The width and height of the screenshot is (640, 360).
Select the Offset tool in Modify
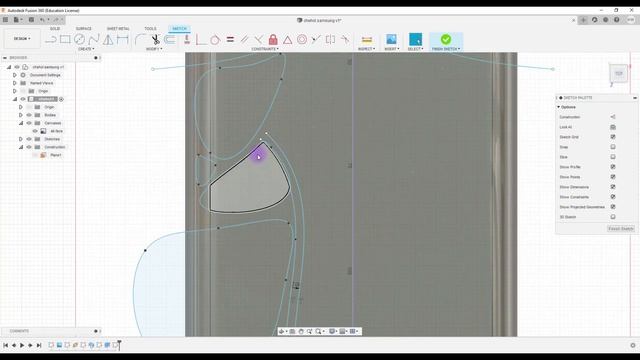click(170, 40)
